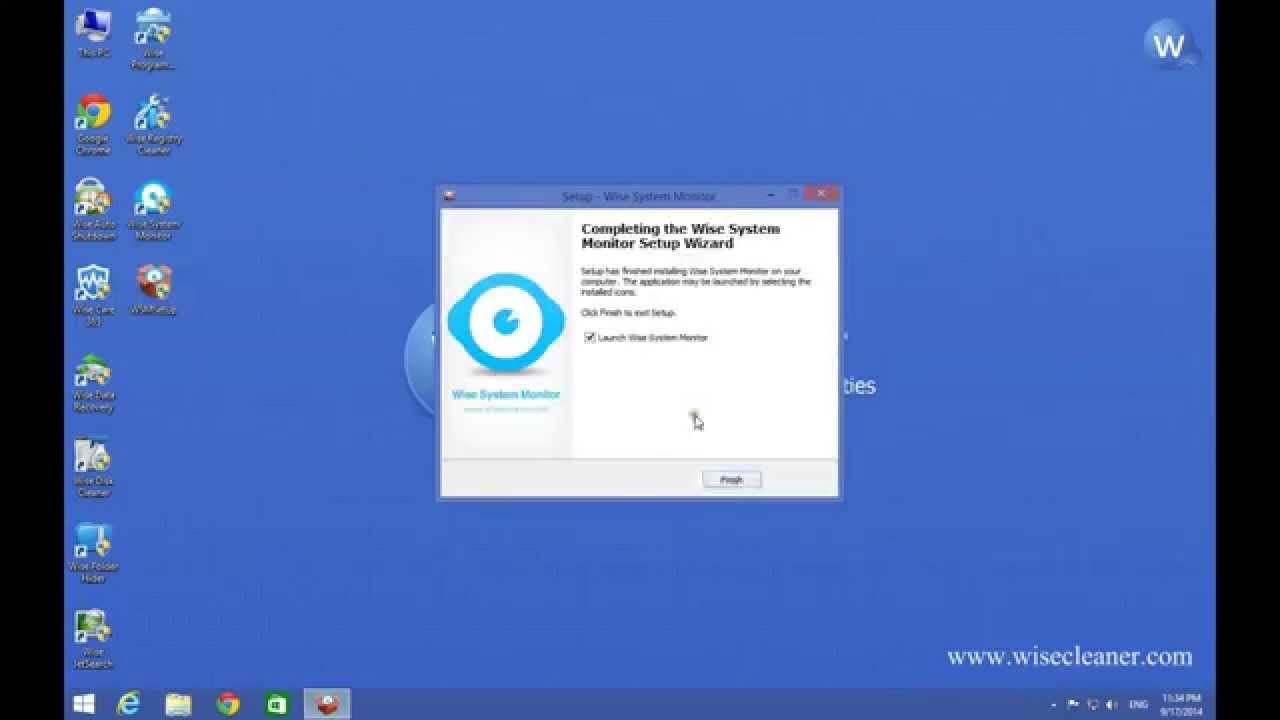The image size is (1280, 720).
Task: Open the volume speaker tray icon
Action: point(1111,705)
